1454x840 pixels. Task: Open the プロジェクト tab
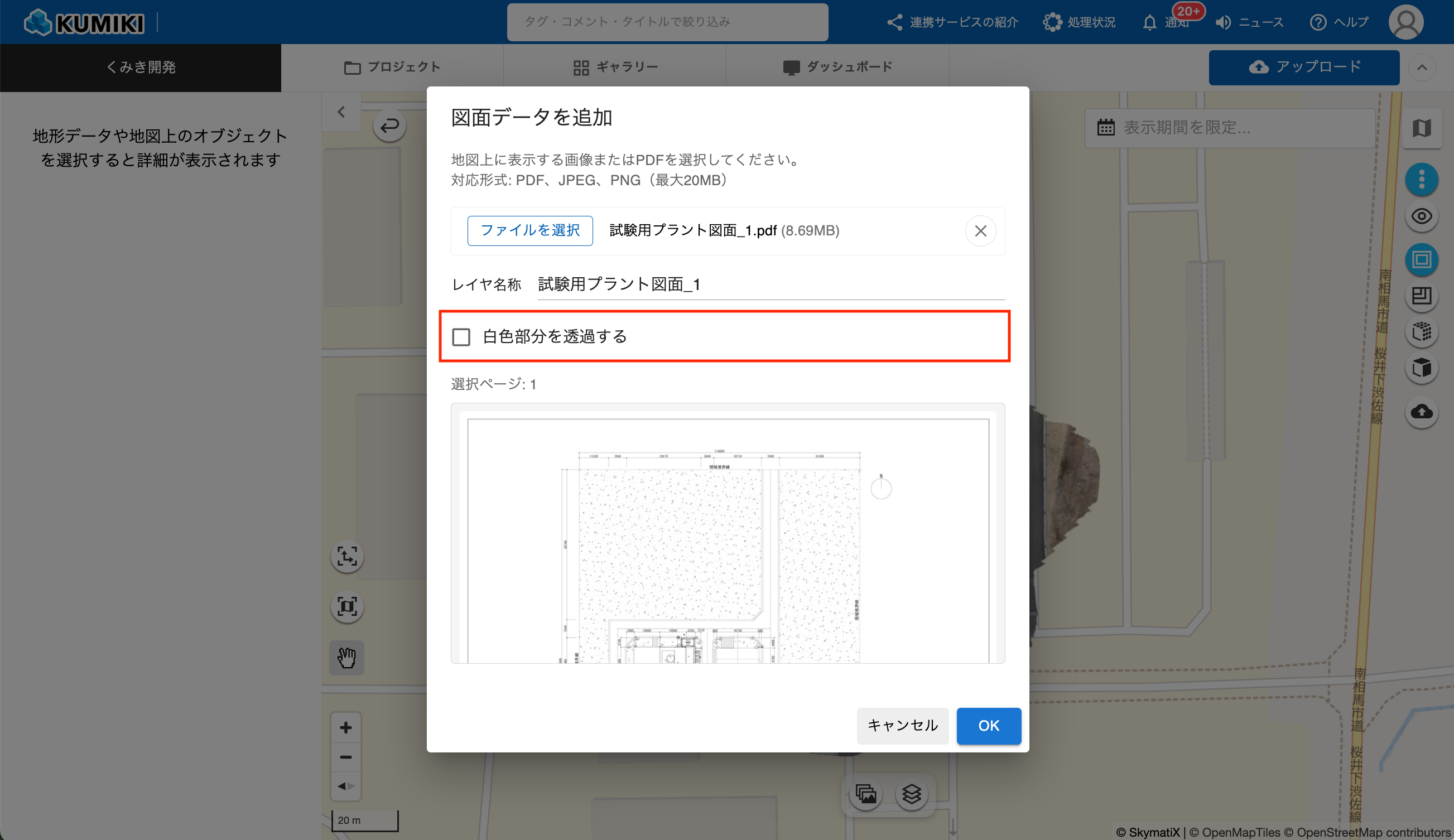coord(392,67)
